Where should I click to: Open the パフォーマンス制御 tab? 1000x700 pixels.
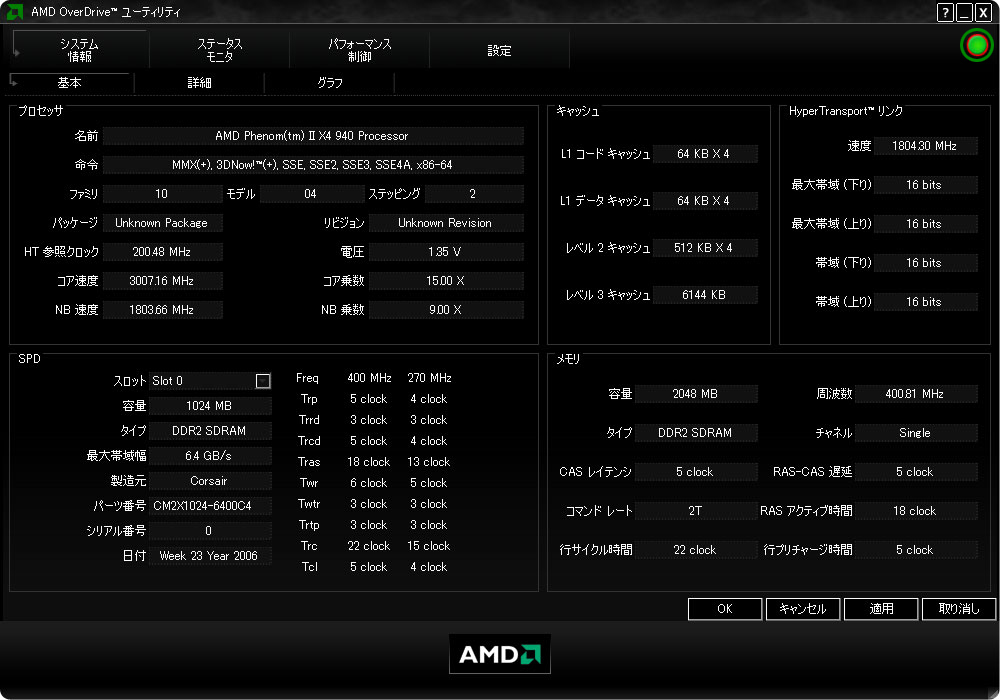(x=360, y=50)
